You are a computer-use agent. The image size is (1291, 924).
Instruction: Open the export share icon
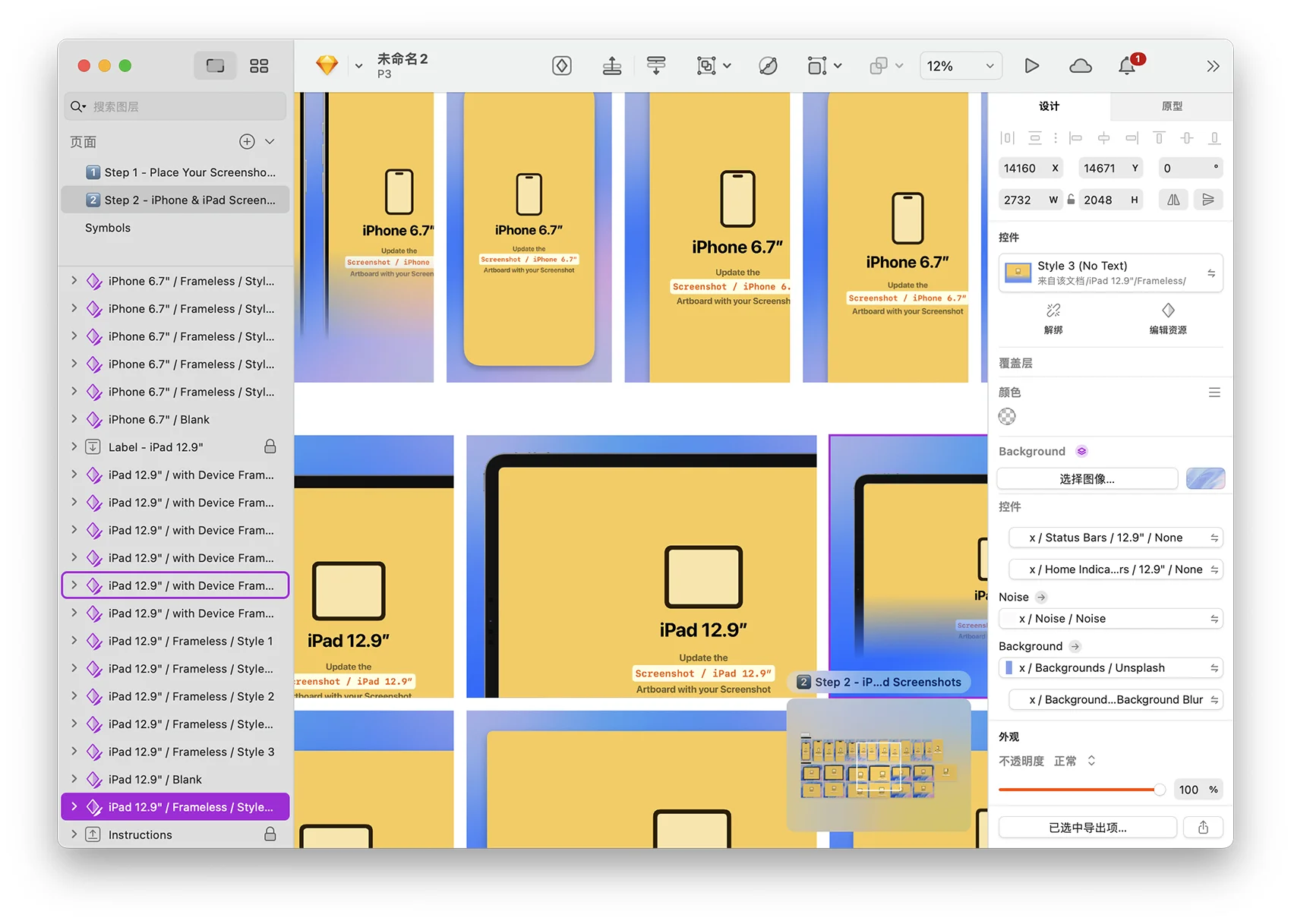[x=1203, y=828]
